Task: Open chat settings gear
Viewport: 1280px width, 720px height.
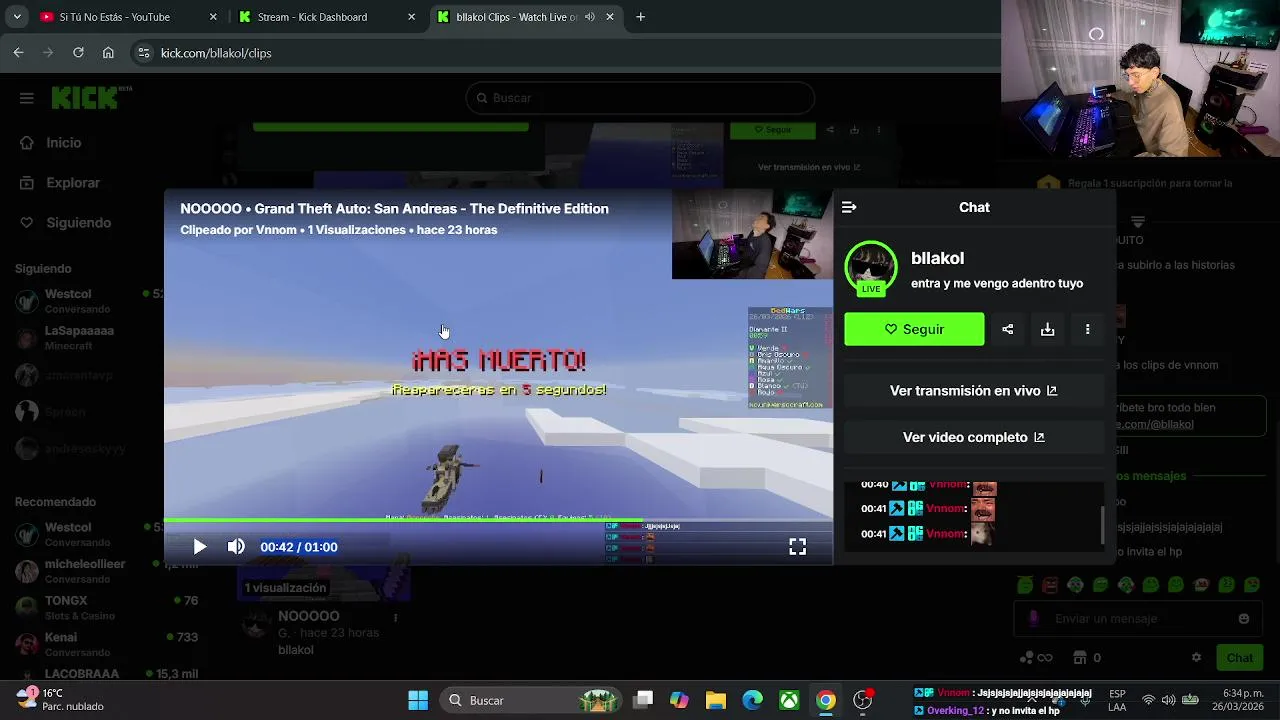Action: [x=1196, y=658]
